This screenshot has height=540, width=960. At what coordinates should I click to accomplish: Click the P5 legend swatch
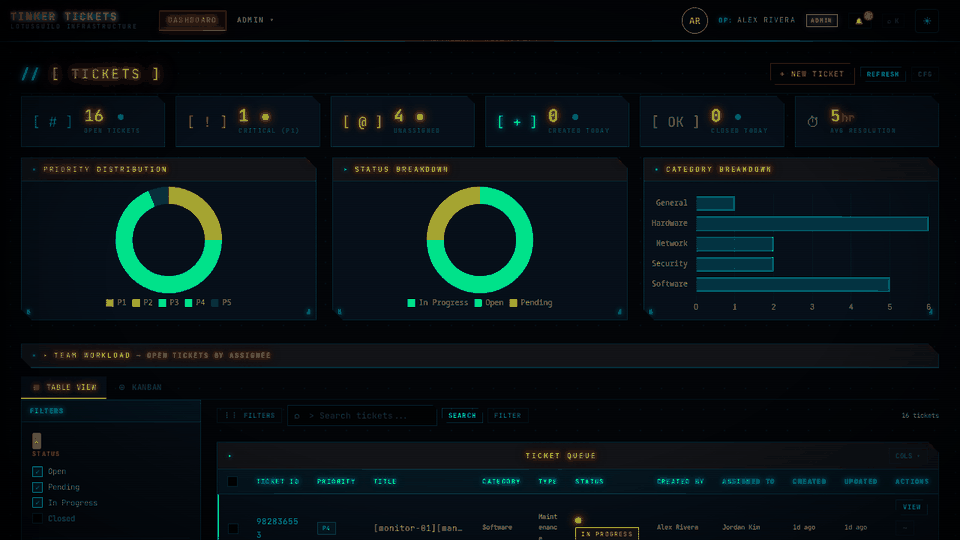214,303
